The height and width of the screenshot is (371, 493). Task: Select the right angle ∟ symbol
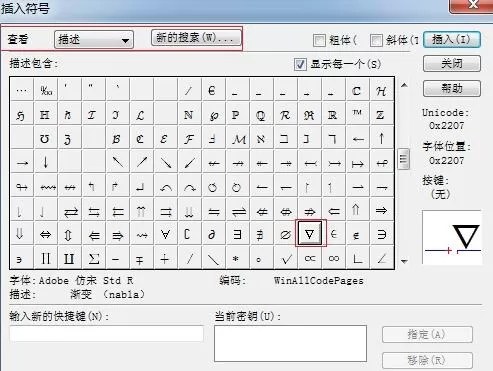coord(357,258)
